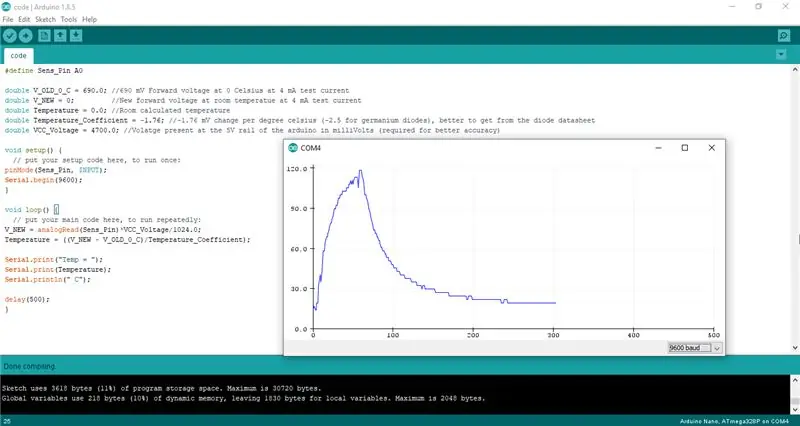Click the Upload arrow button
The image size is (800, 426).
[x=26, y=36]
